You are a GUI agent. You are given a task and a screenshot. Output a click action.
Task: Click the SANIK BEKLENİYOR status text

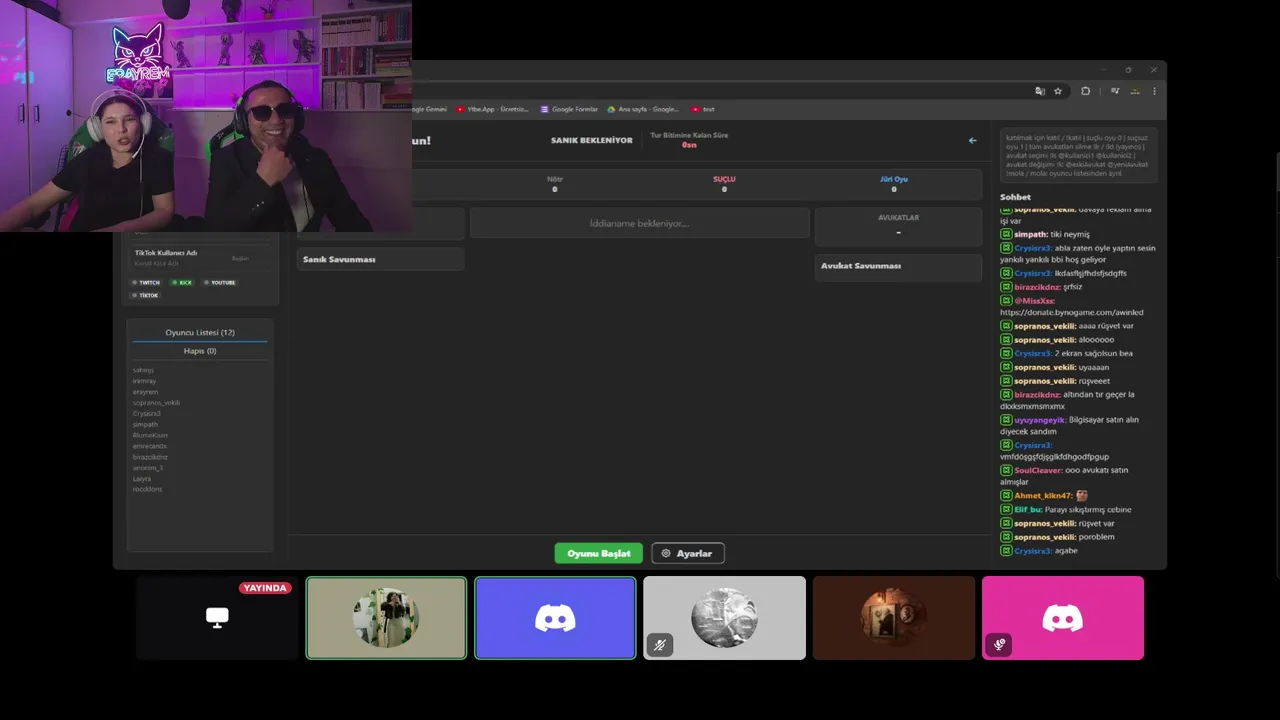pos(592,140)
